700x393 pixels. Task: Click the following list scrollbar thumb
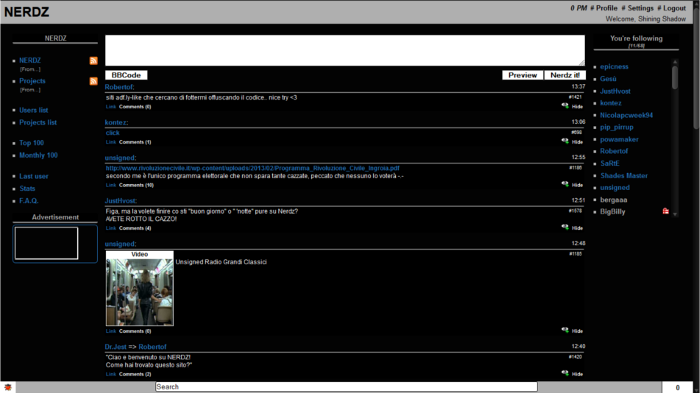click(675, 77)
